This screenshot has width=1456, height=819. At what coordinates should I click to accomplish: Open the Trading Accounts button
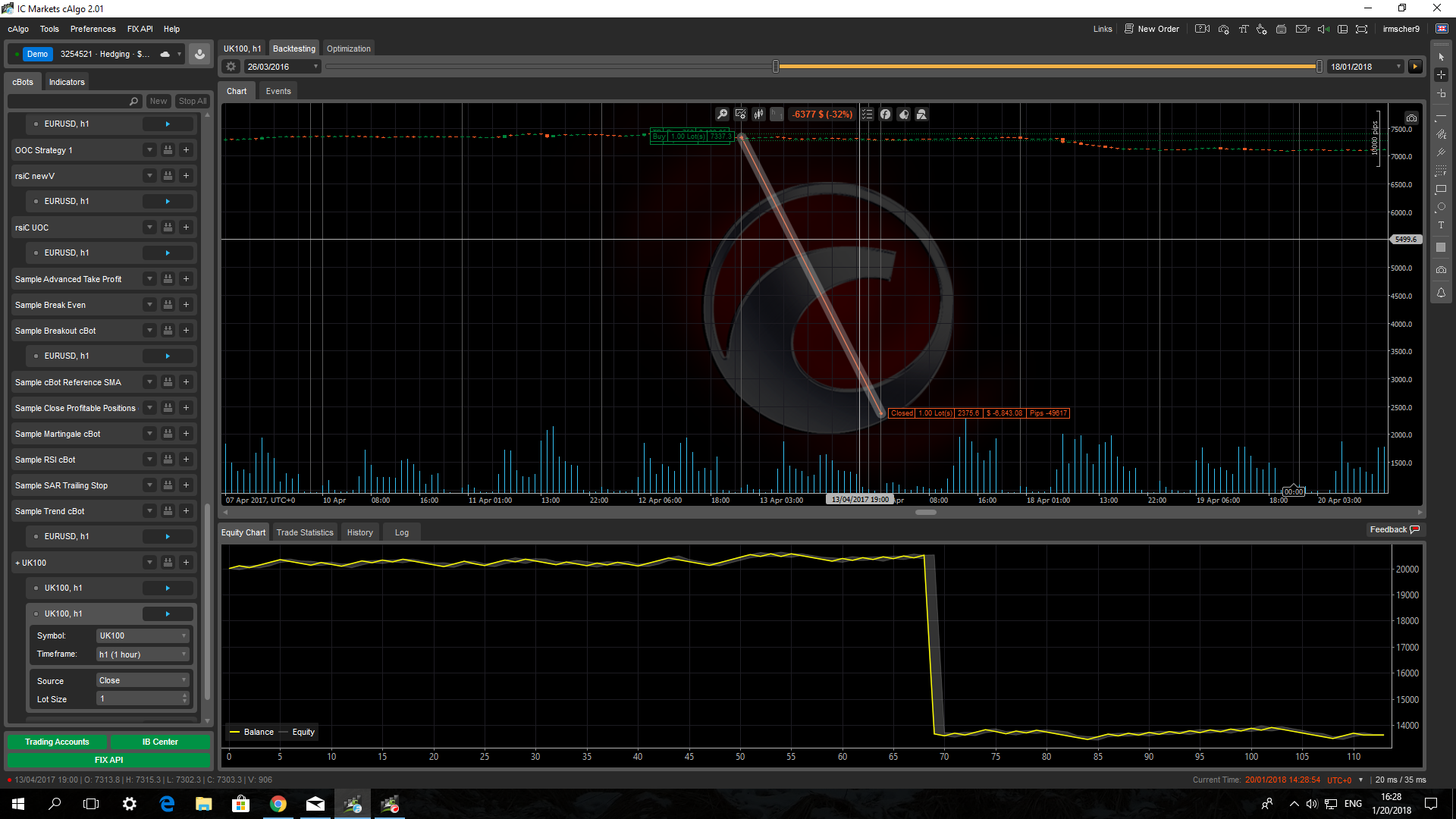(x=57, y=742)
